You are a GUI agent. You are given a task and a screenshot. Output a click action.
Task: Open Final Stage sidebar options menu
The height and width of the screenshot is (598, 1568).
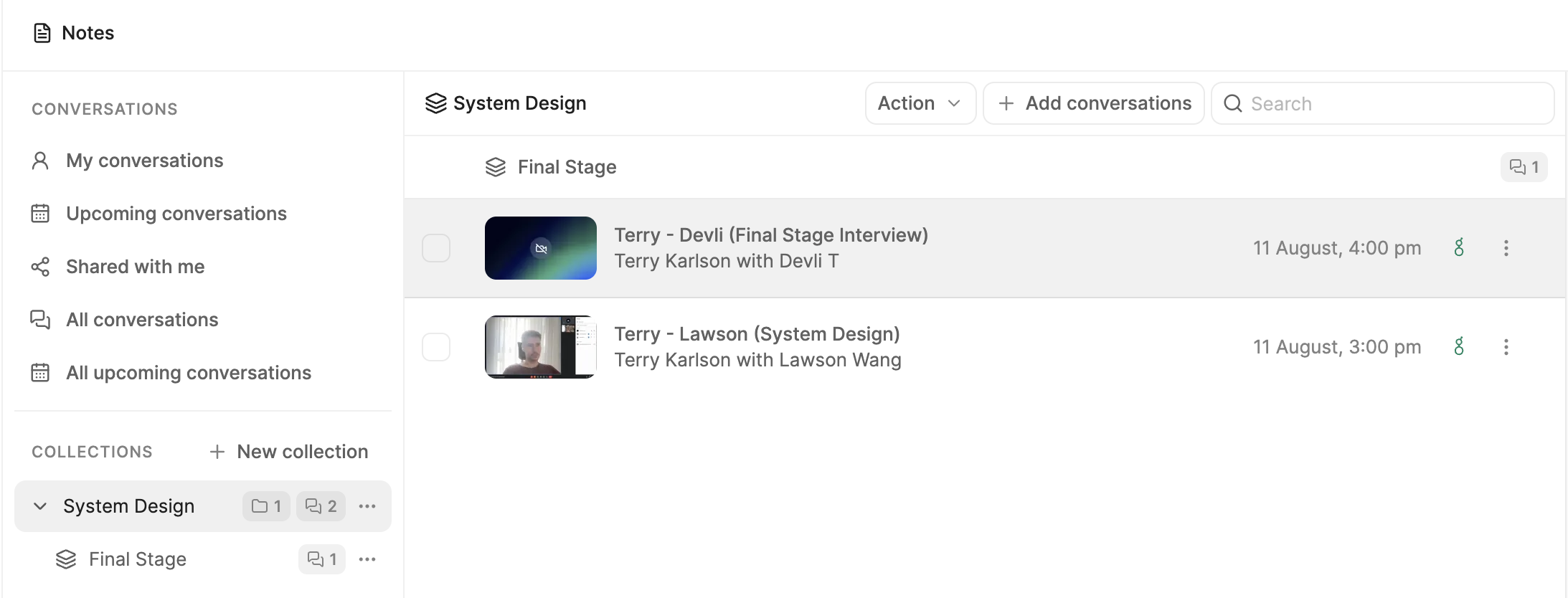click(x=367, y=559)
